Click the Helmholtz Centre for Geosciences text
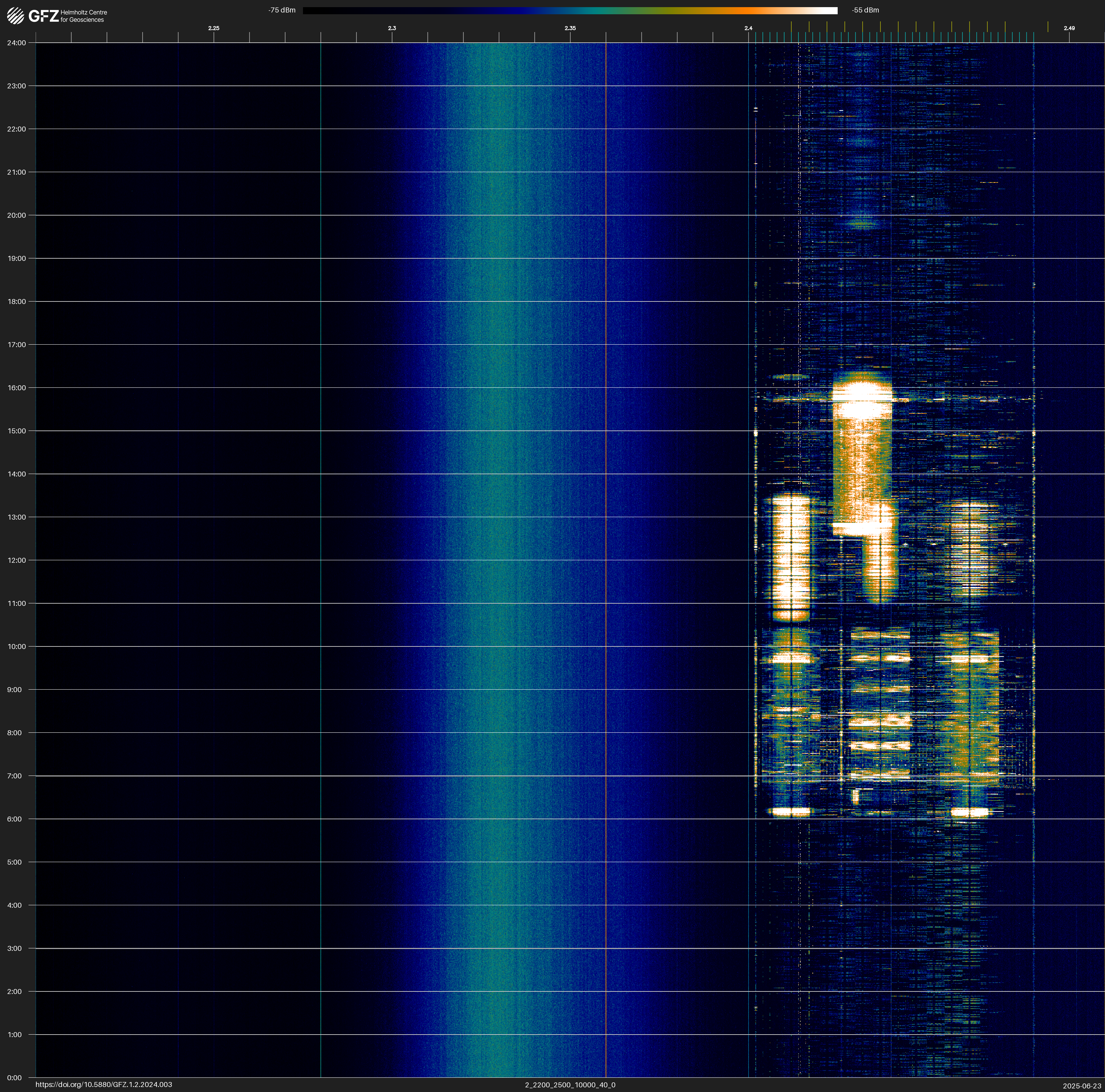1105x1092 pixels. click(x=83, y=16)
